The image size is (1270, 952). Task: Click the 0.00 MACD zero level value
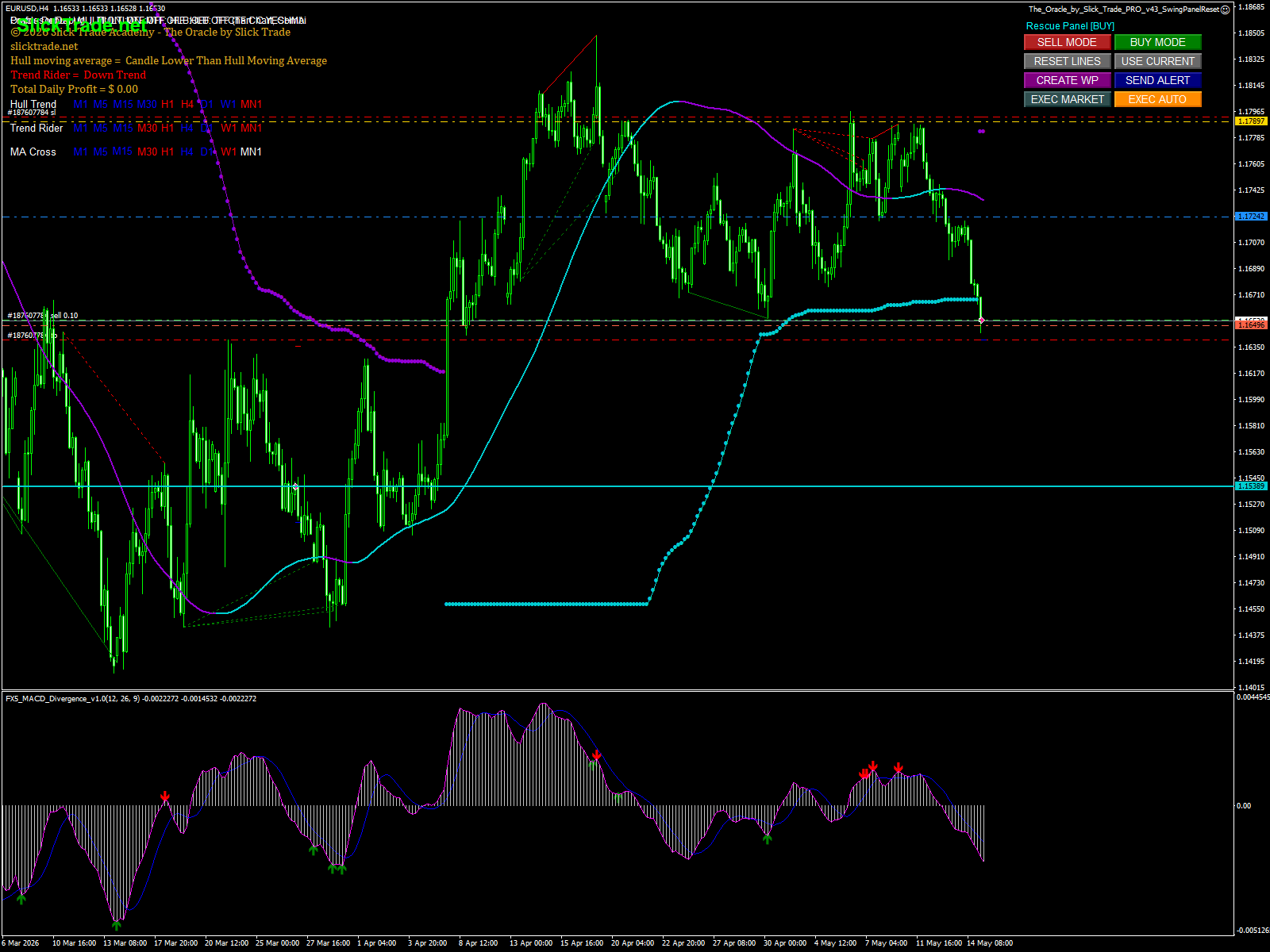pyautogui.click(x=1244, y=805)
